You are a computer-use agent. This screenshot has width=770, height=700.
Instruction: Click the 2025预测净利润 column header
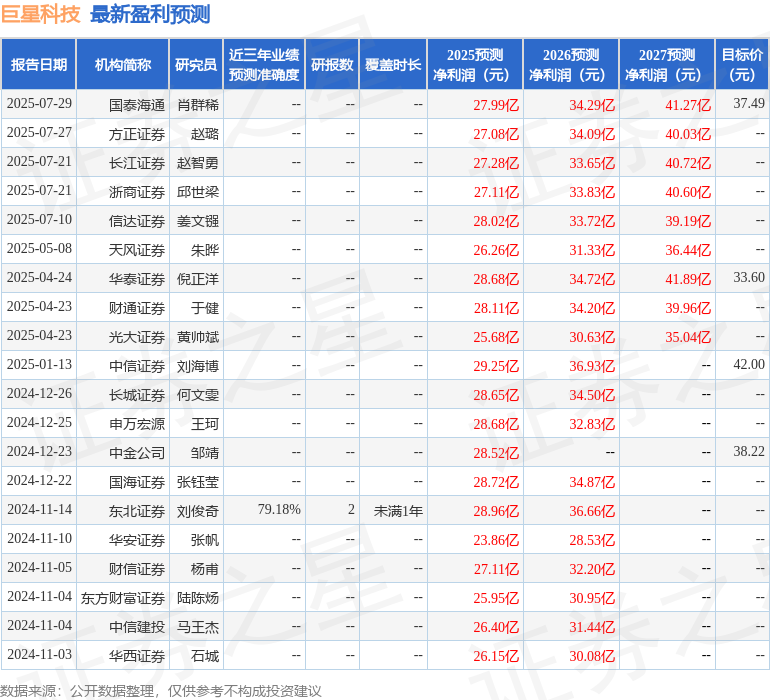click(x=475, y=64)
